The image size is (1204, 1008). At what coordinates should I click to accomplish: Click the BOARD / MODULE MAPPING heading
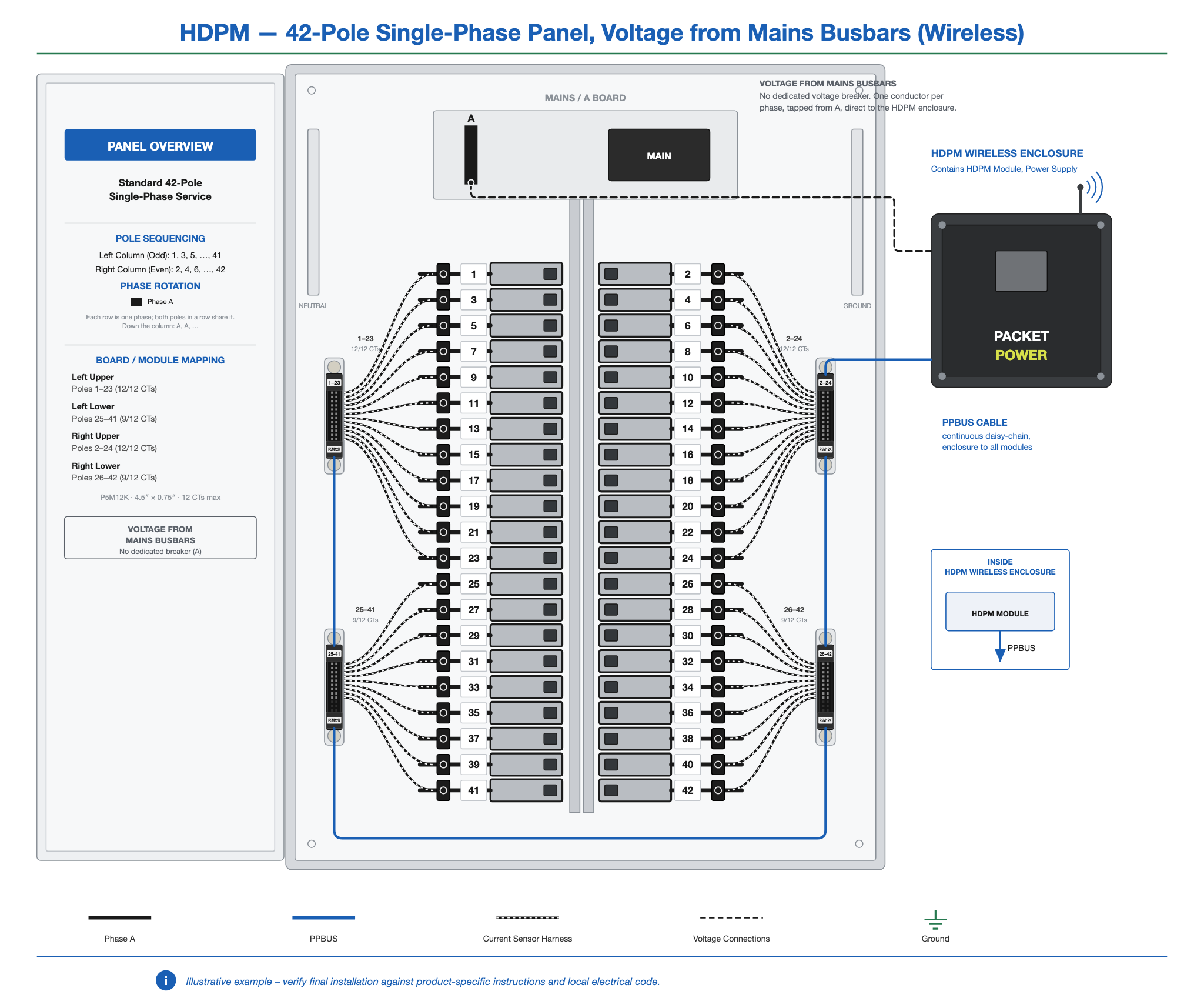pos(160,360)
